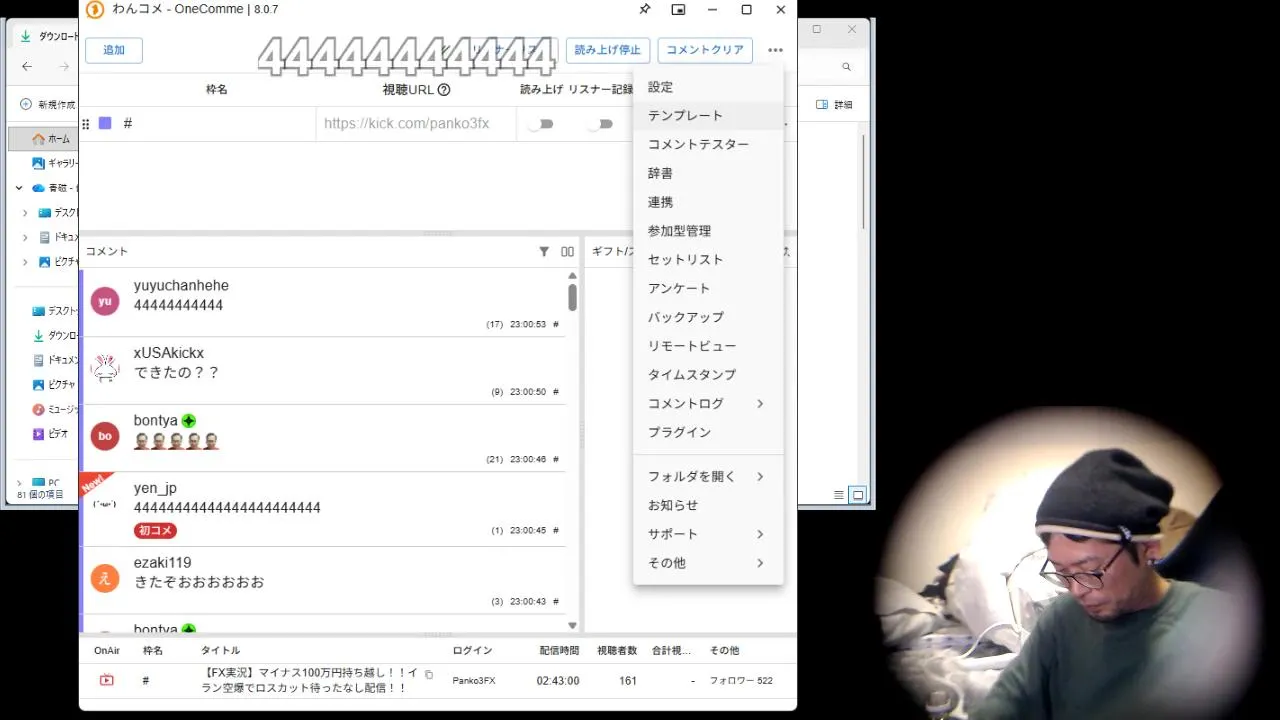Select アンケート menu item
The image size is (1280, 720).
click(708, 288)
